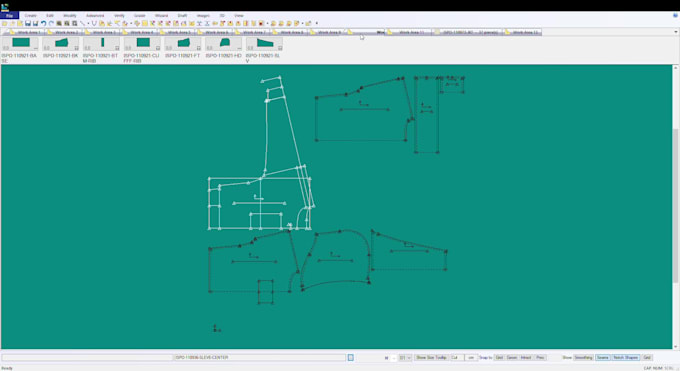Toggle Snap to Grid
Screen dimensions: 680x371
pyautogui.click(x=499, y=358)
